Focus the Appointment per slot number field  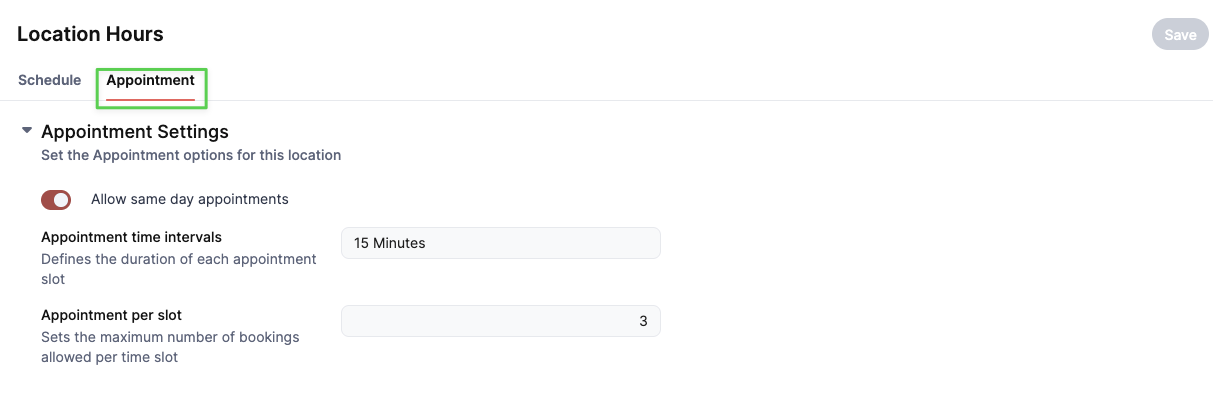(x=500, y=321)
